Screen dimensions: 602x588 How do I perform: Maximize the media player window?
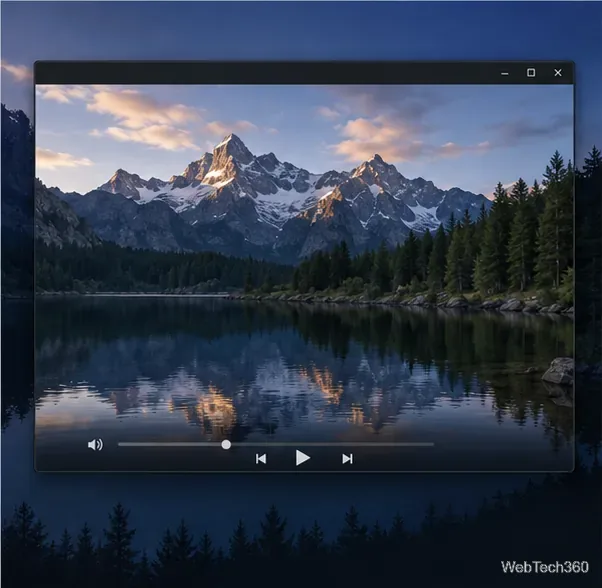coord(531,73)
